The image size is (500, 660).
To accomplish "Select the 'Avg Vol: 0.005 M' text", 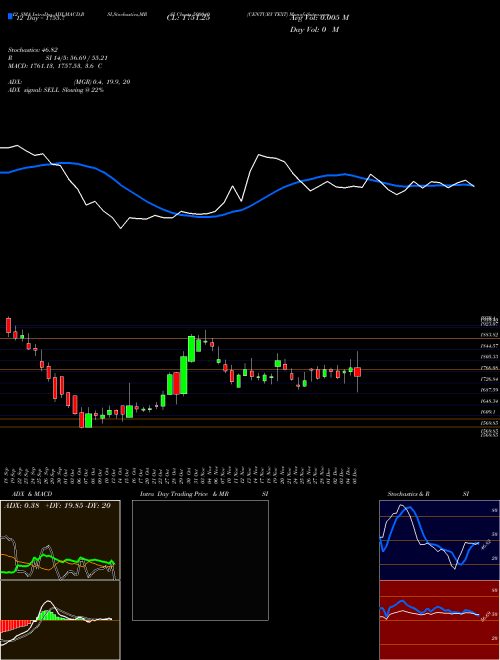I will (x=319, y=18).
